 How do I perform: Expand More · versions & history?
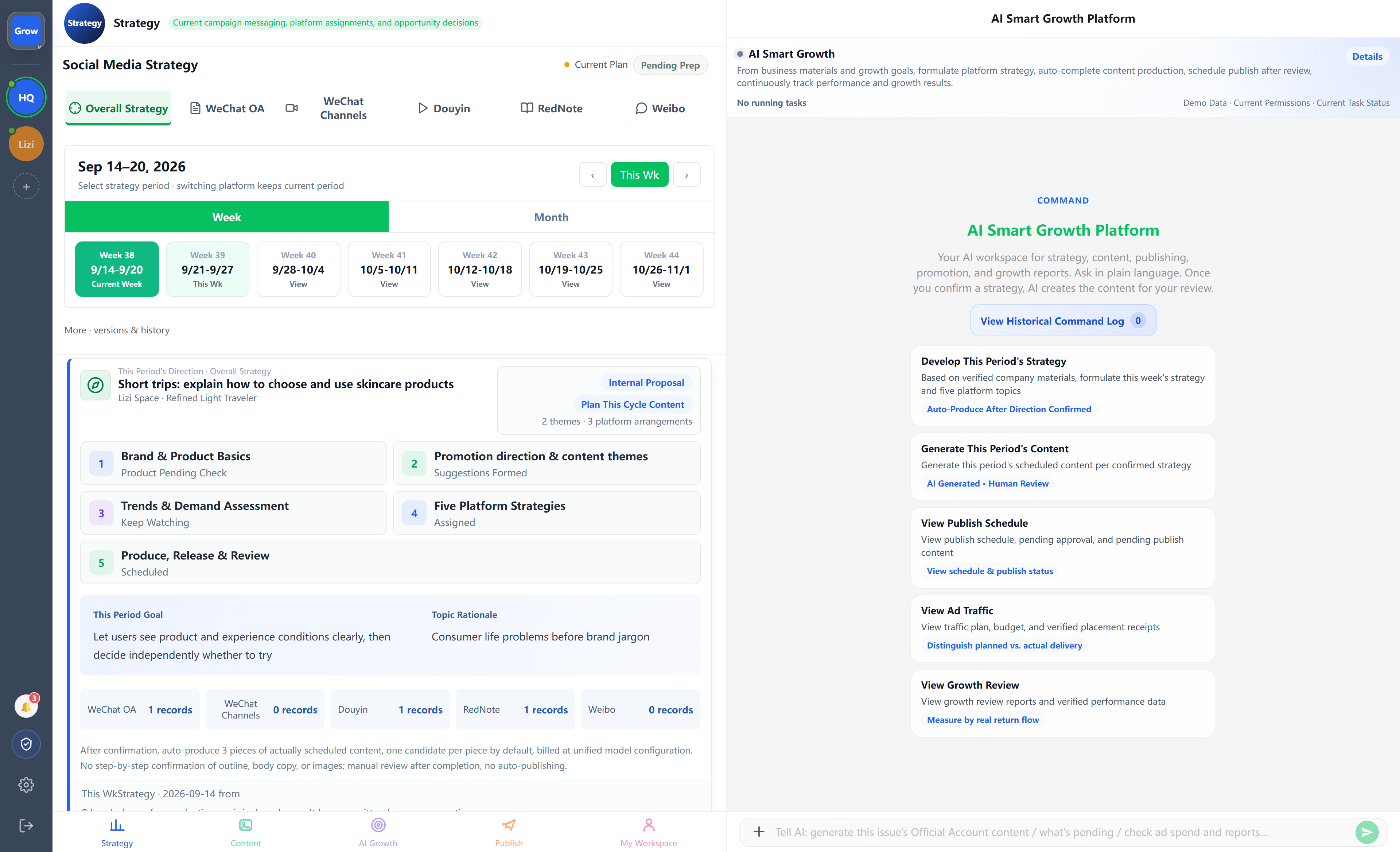click(x=117, y=330)
